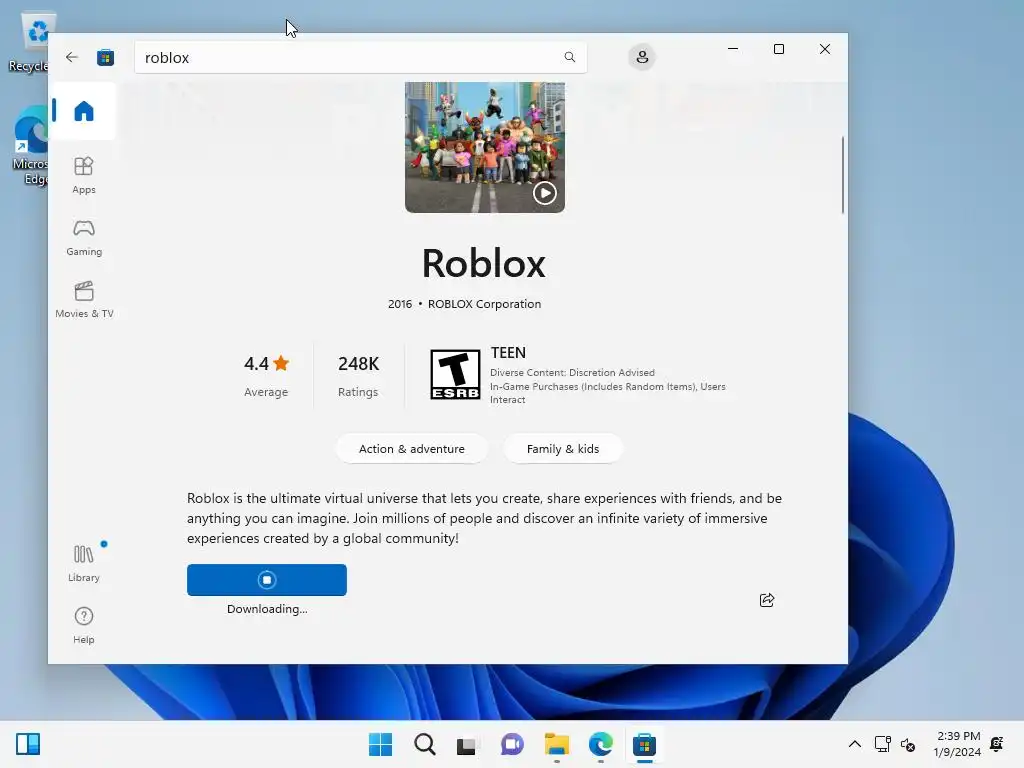1024x768 pixels.
Task: Click the network icon in system tray
Action: tap(882, 744)
